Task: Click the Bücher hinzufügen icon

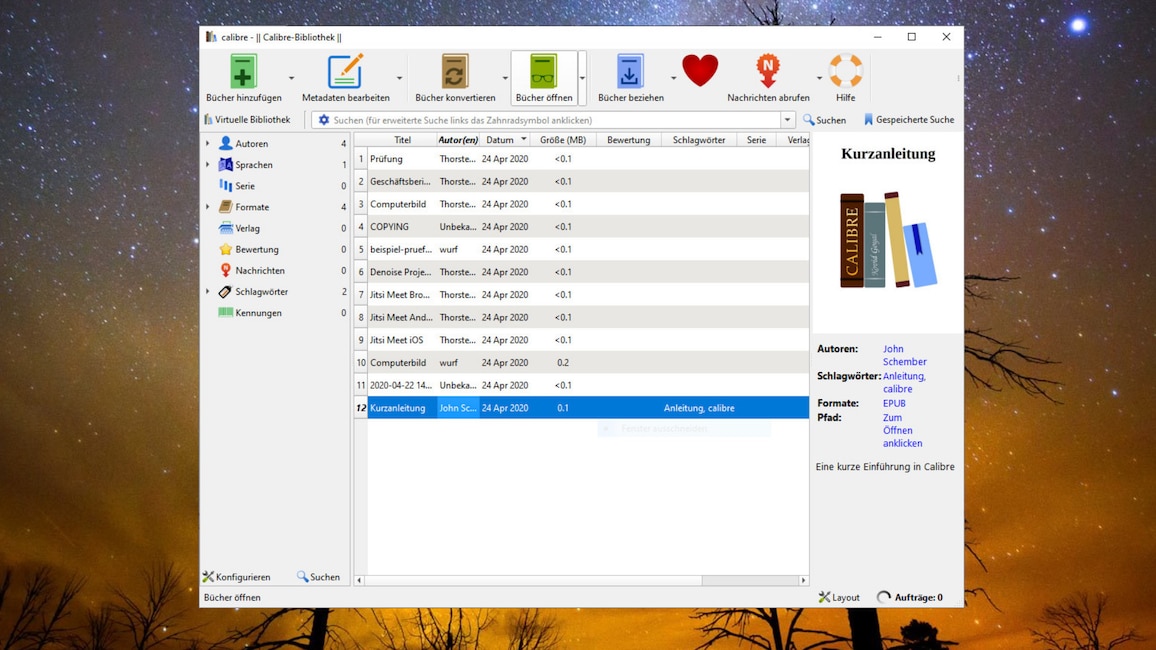Action: pyautogui.click(x=243, y=71)
